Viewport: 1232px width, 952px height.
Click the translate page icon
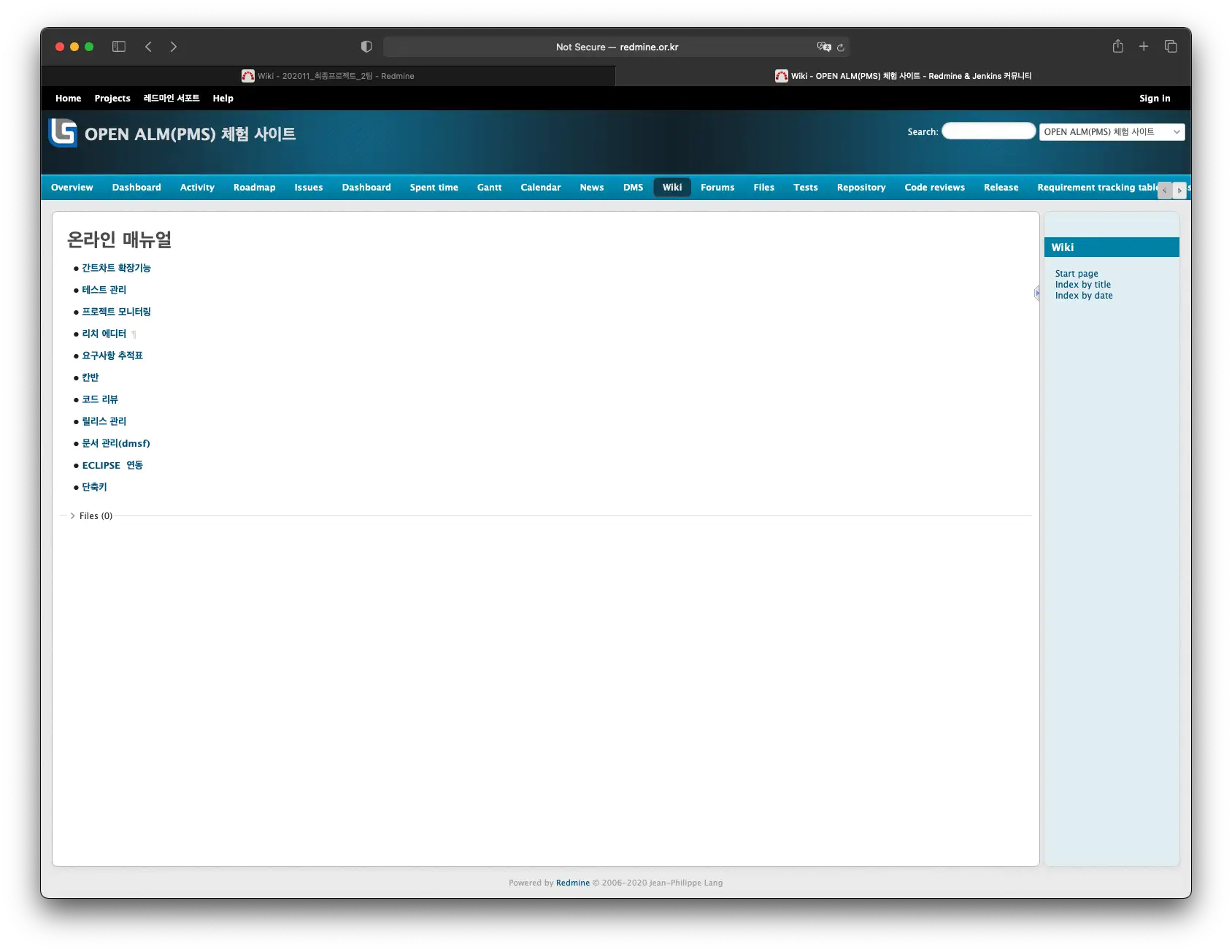coord(824,47)
